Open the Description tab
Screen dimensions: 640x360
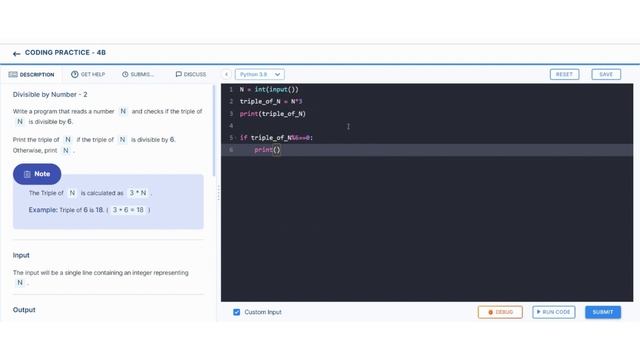[x=31, y=74]
